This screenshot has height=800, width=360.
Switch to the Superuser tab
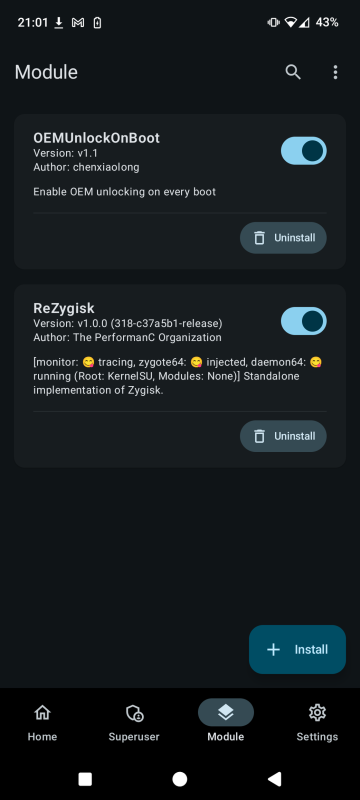pyautogui.click(x=134, y=722)
